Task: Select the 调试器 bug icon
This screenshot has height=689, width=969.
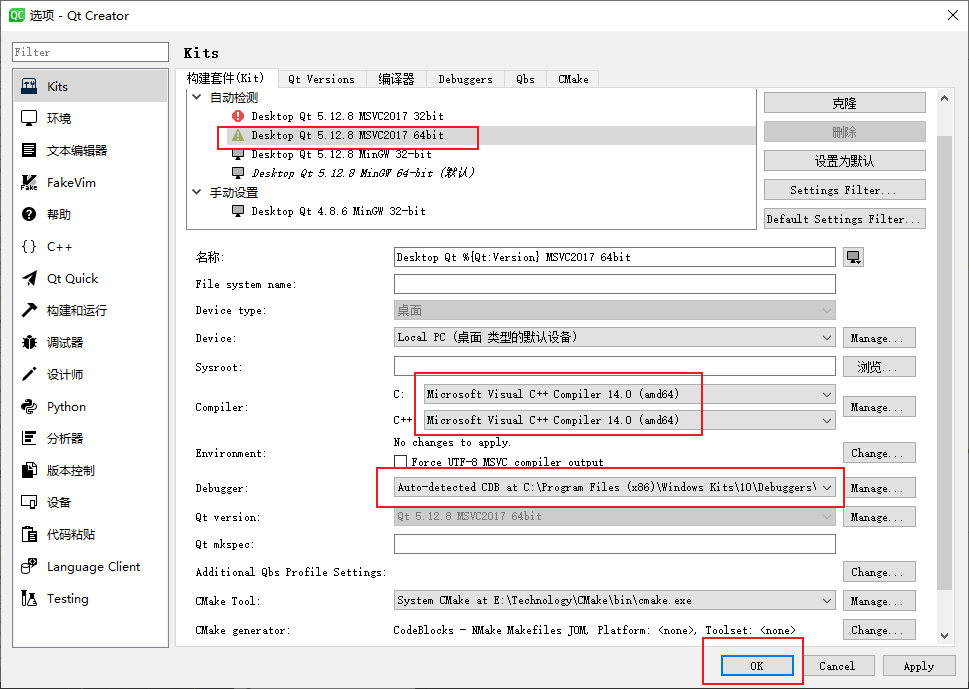Action: click(28, 342)
